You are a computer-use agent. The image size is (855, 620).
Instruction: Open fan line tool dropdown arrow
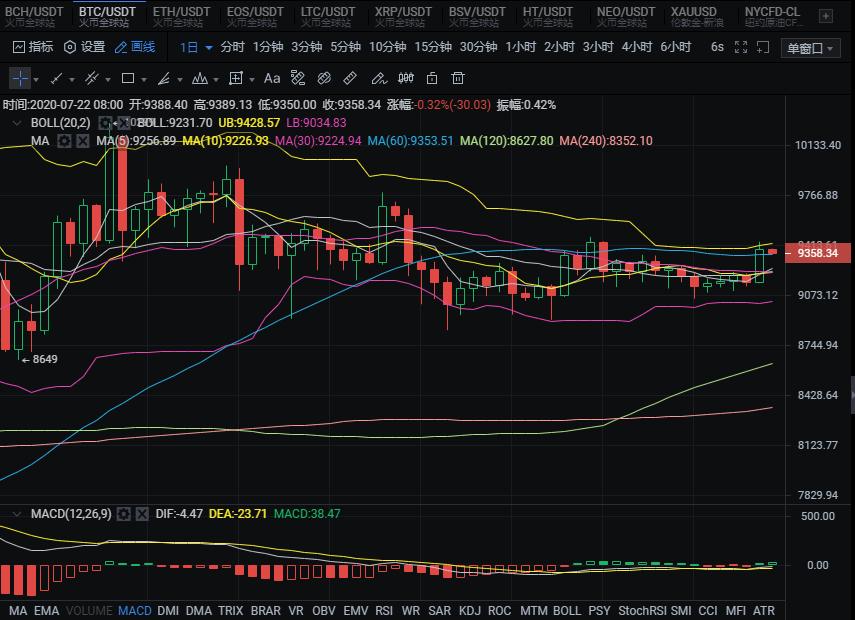[x=180, y=80]
